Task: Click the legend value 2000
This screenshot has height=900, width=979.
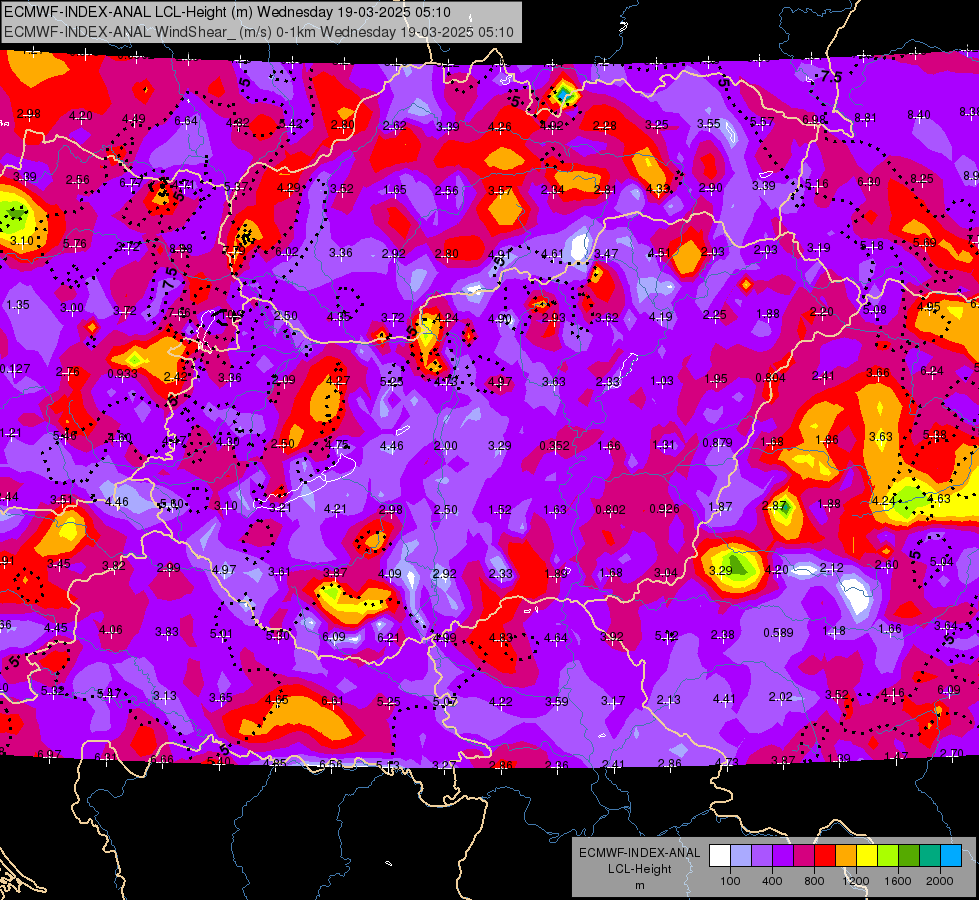Action: click(940, 881)
